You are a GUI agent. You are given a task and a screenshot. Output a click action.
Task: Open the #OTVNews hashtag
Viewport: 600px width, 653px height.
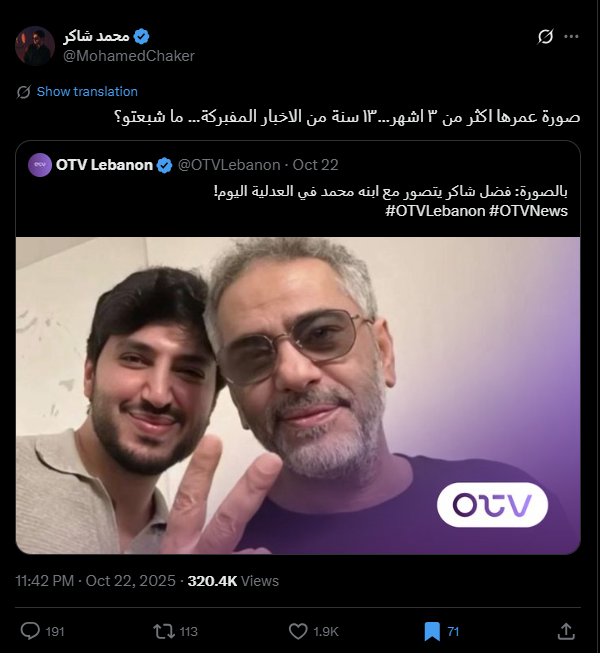[529, 211]
